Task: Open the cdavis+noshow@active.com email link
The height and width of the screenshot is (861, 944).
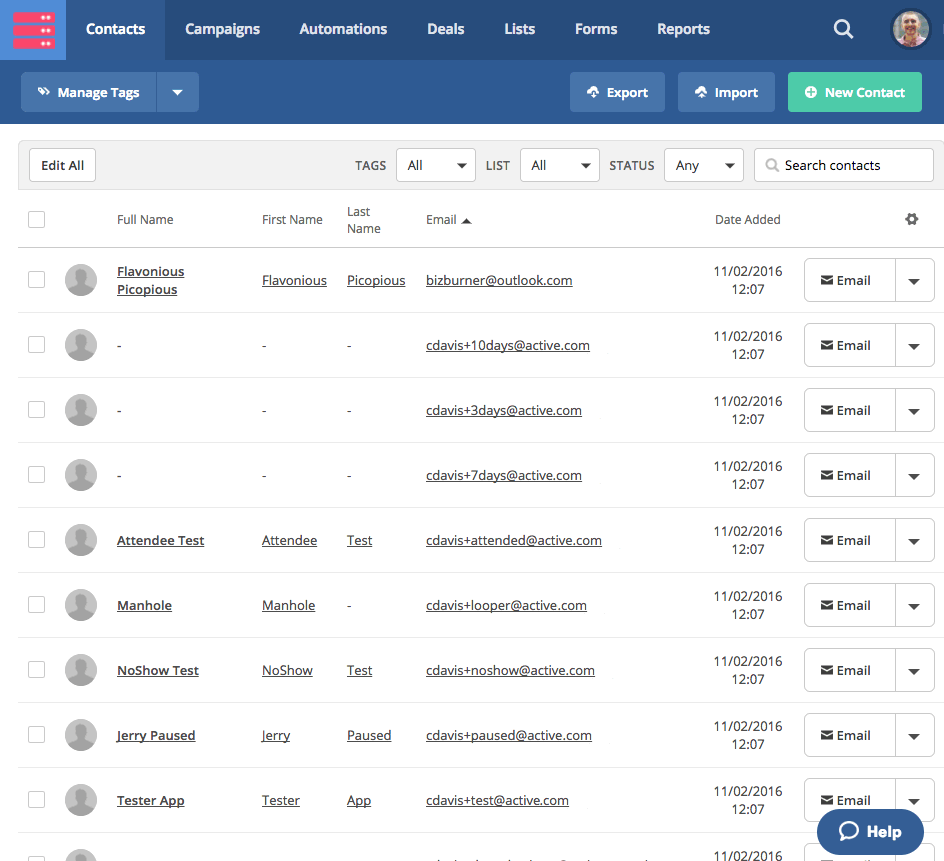Action: coord(510,670)
